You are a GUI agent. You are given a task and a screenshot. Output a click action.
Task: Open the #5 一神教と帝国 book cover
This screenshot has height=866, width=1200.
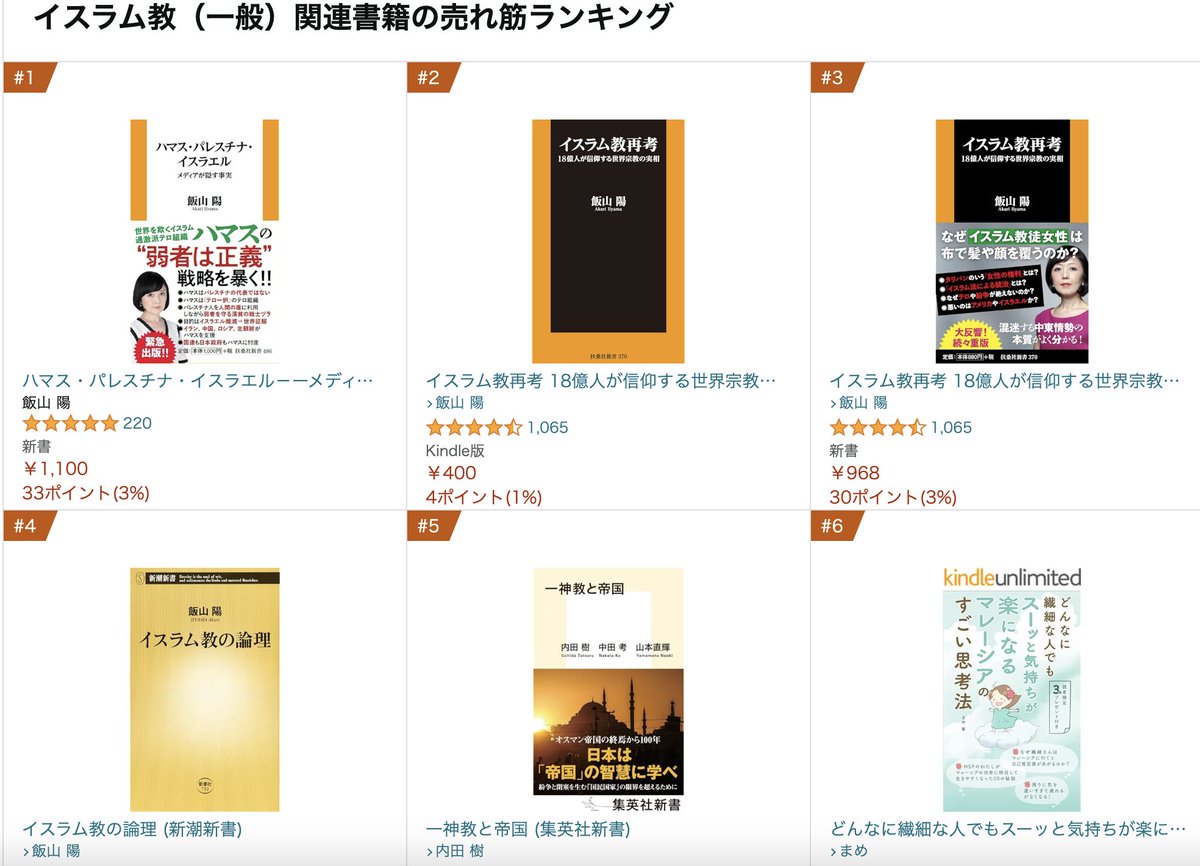click(608, 690)
